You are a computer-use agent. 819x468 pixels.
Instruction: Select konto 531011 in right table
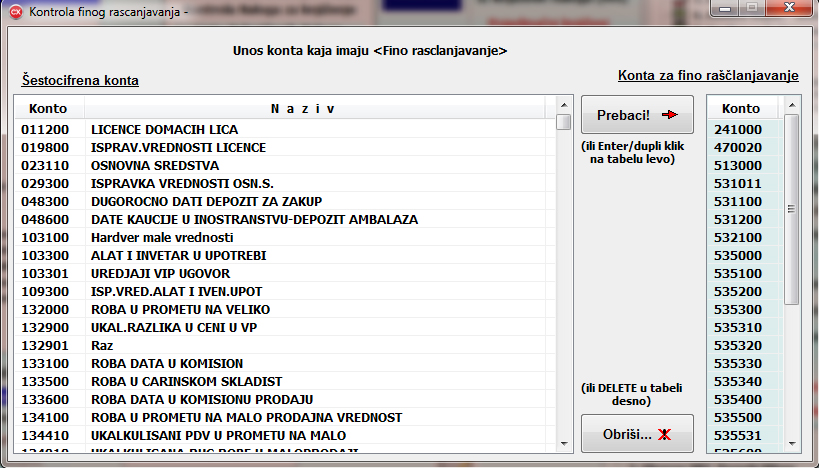(x=745, y=183)
